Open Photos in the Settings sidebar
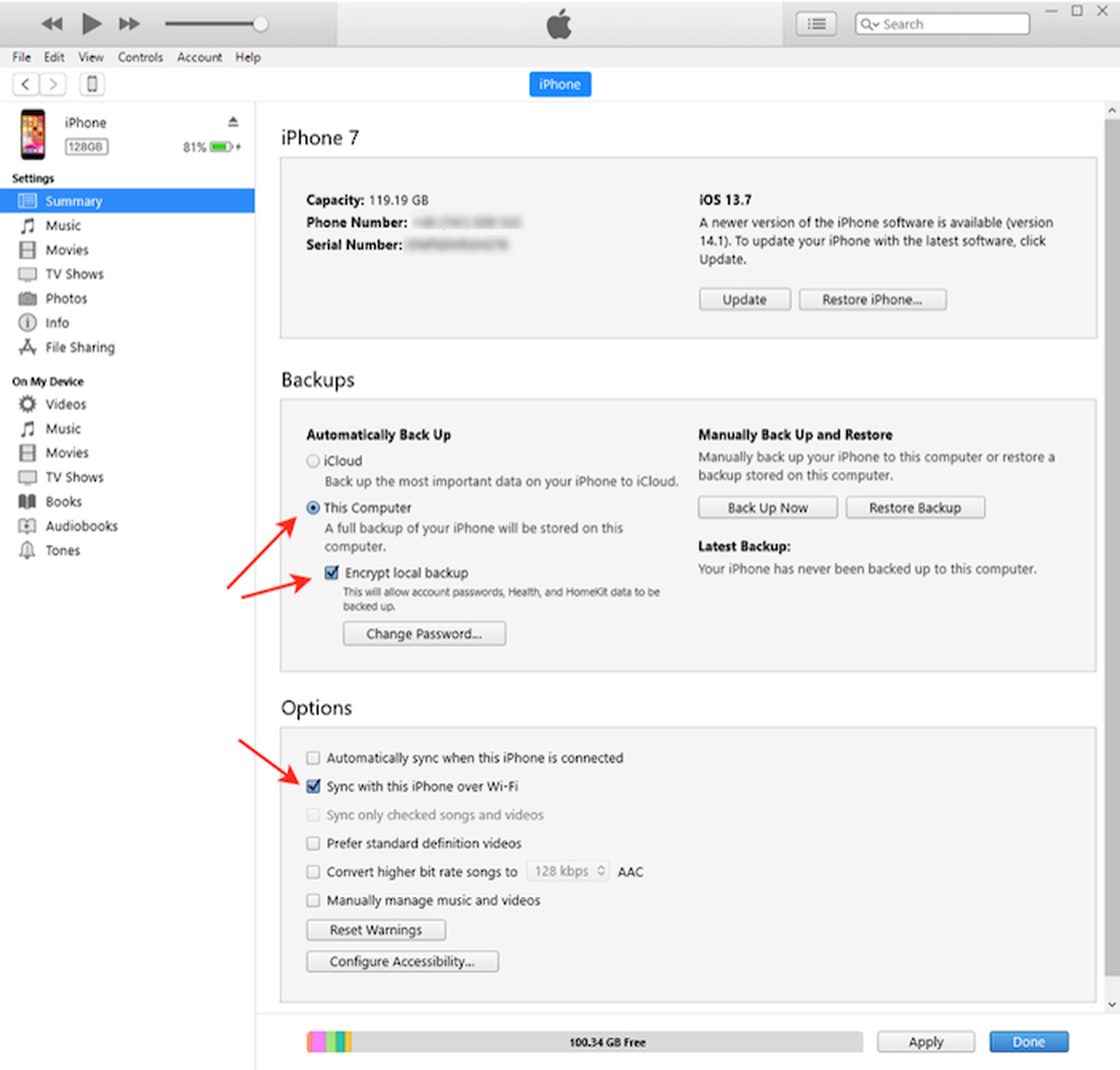Image resolution: width=1120 pixels, height=1070 pixels. (x=66, y=298)
